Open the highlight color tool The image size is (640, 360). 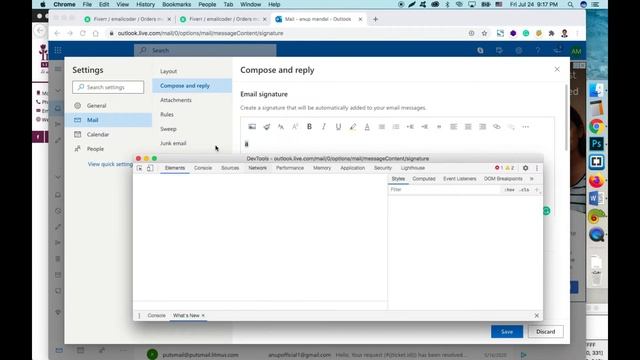coord(353,127)
